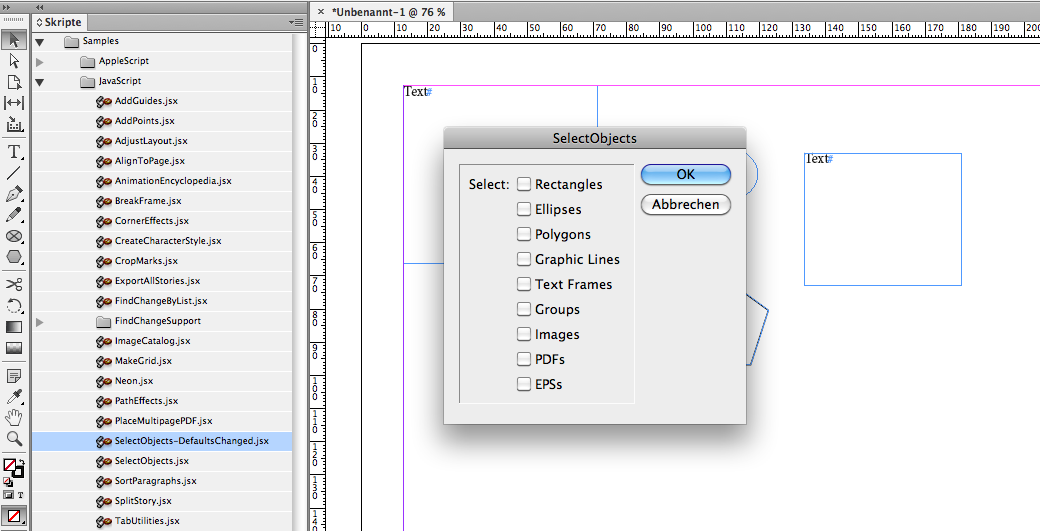
Task: Expand the FindChangeSupport folder triangle
Action: tap(40, 322)
